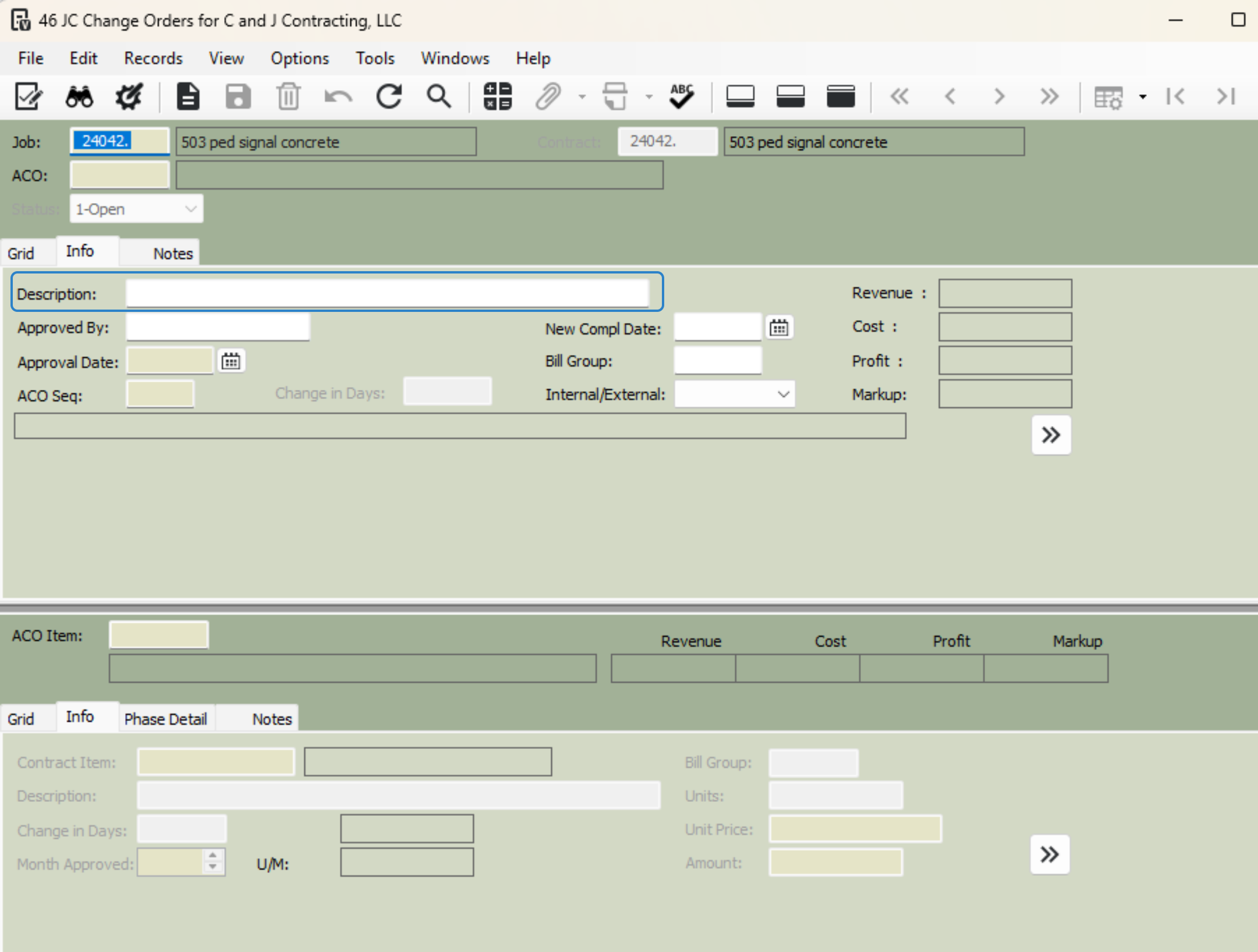Viewport: 1258px width, 952px height.
Task: Click the paperclip attachments icon
Action: click(548, 97)
